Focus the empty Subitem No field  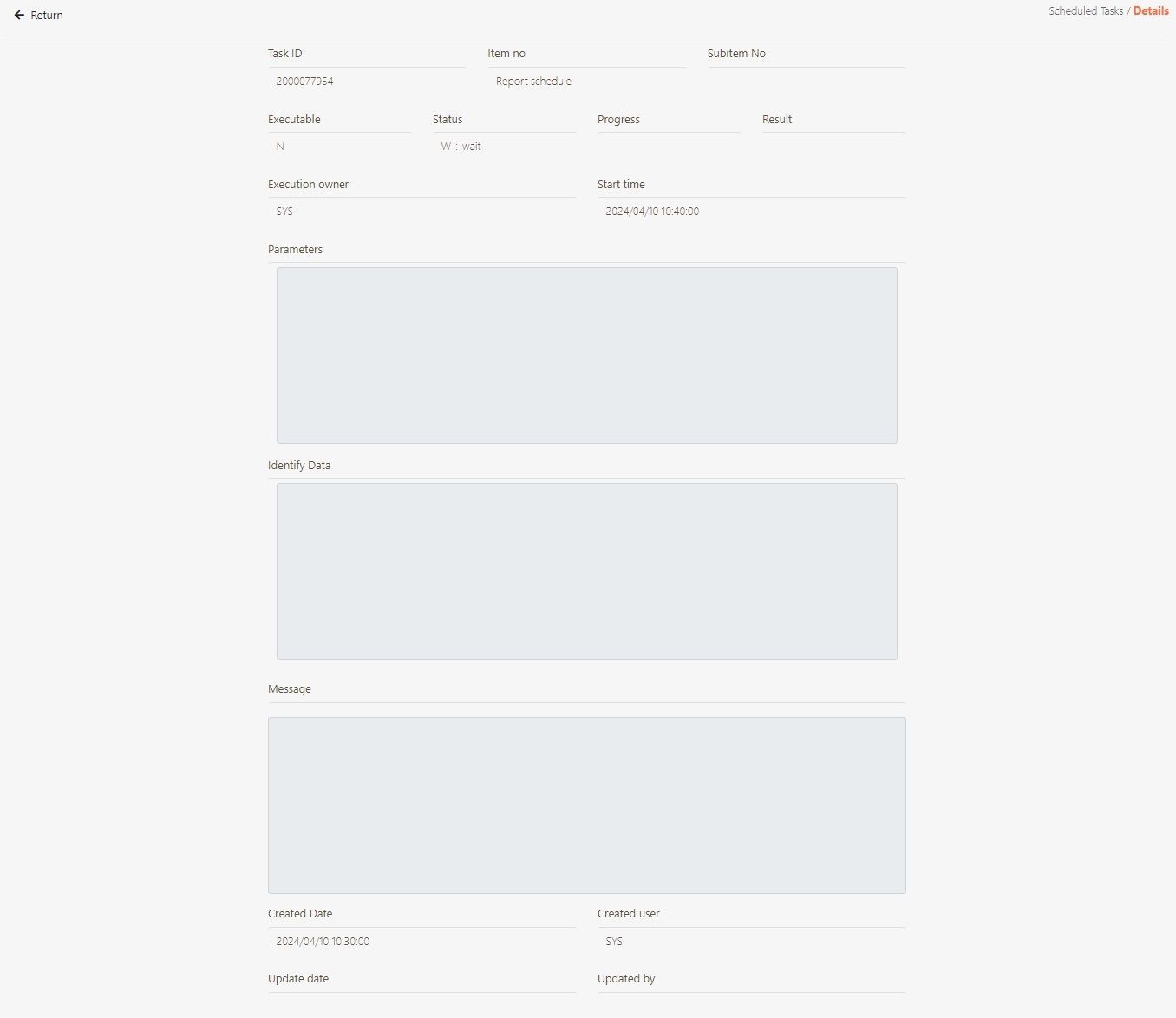[x=806, y=82]
